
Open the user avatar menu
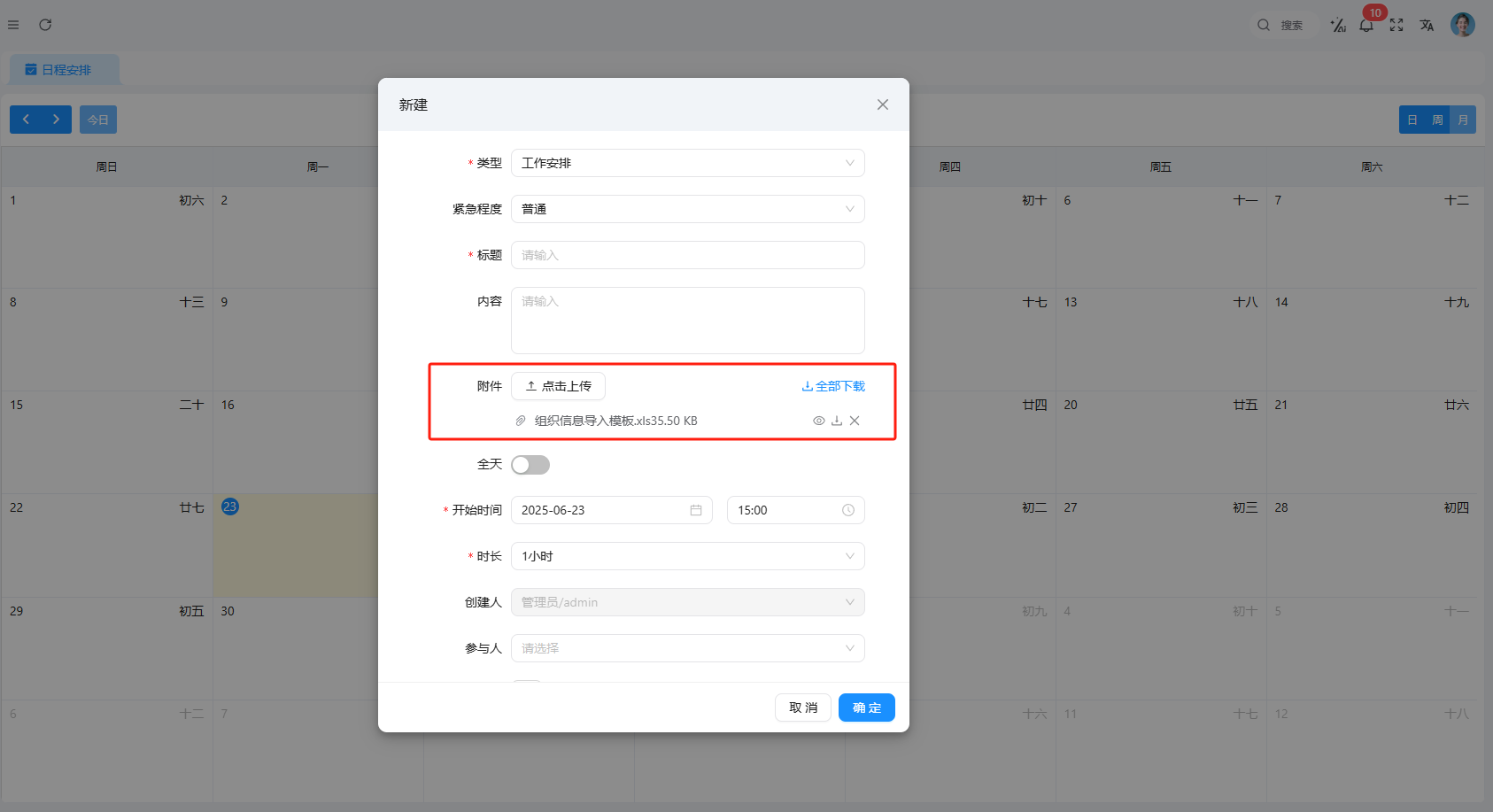(1463, 25)
